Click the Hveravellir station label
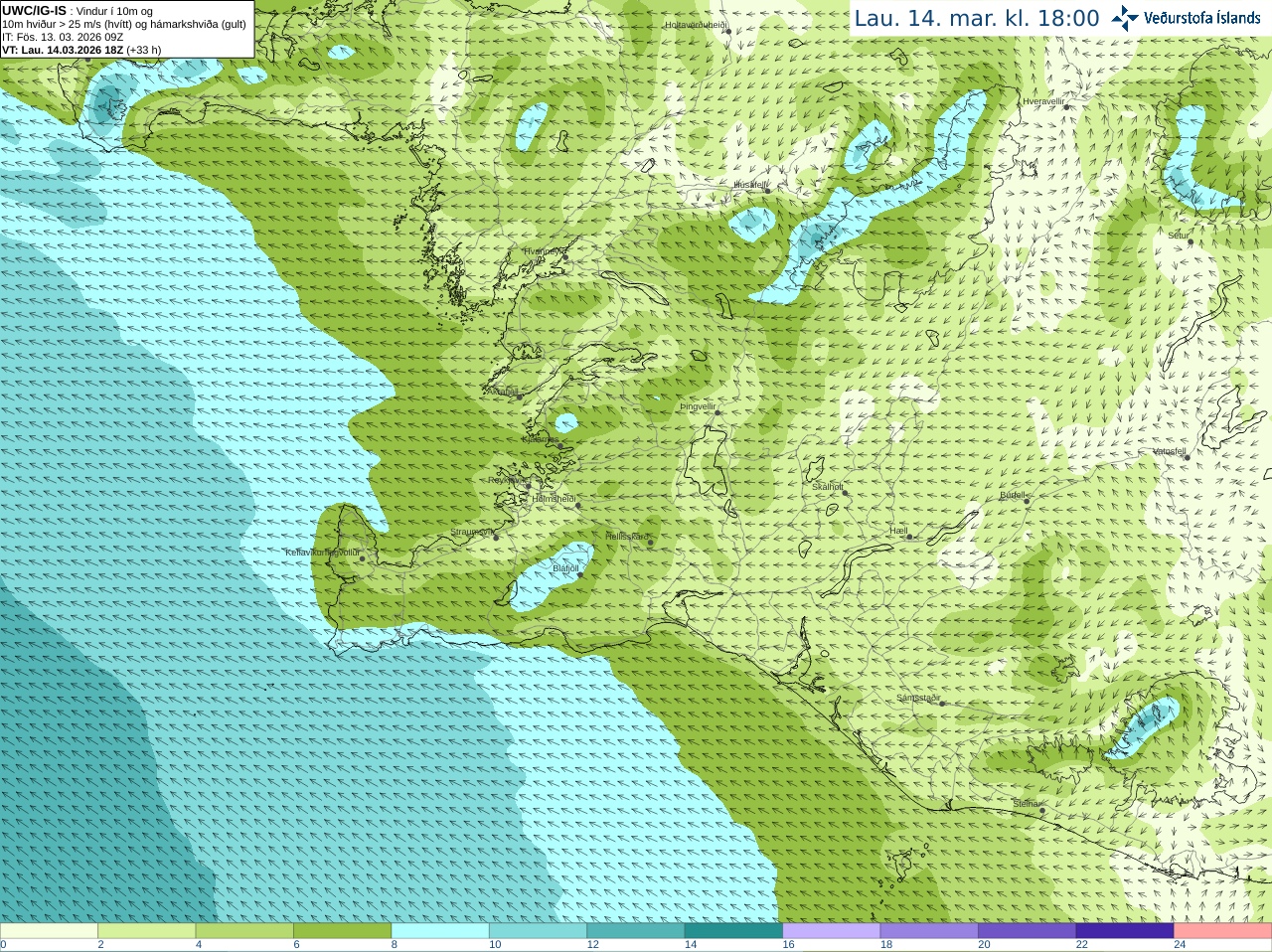Image resolution: width=1272 pixels, height=952 pixels. [x=1043, y=101]
